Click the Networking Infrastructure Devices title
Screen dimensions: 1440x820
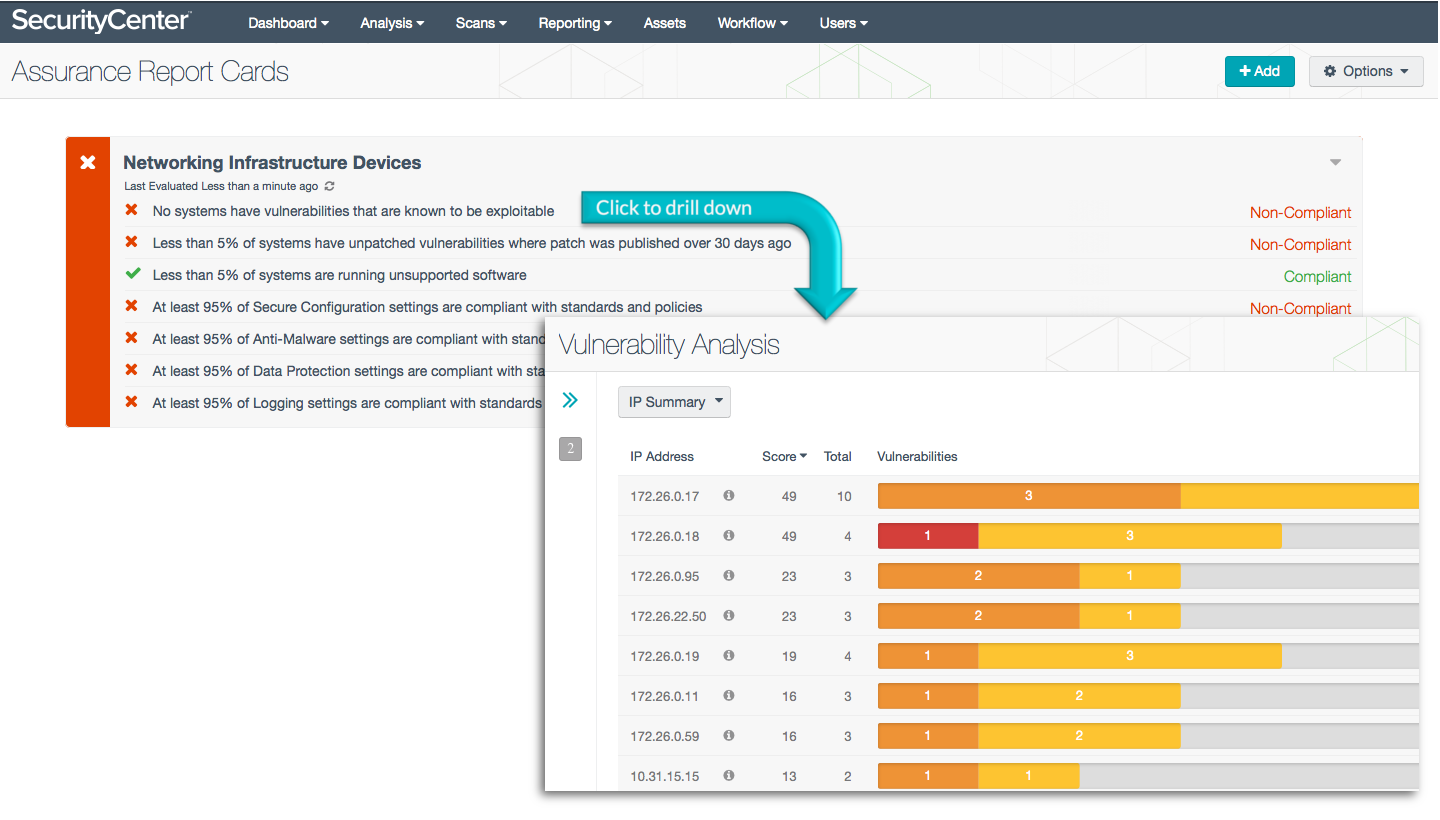pos(272,162)
